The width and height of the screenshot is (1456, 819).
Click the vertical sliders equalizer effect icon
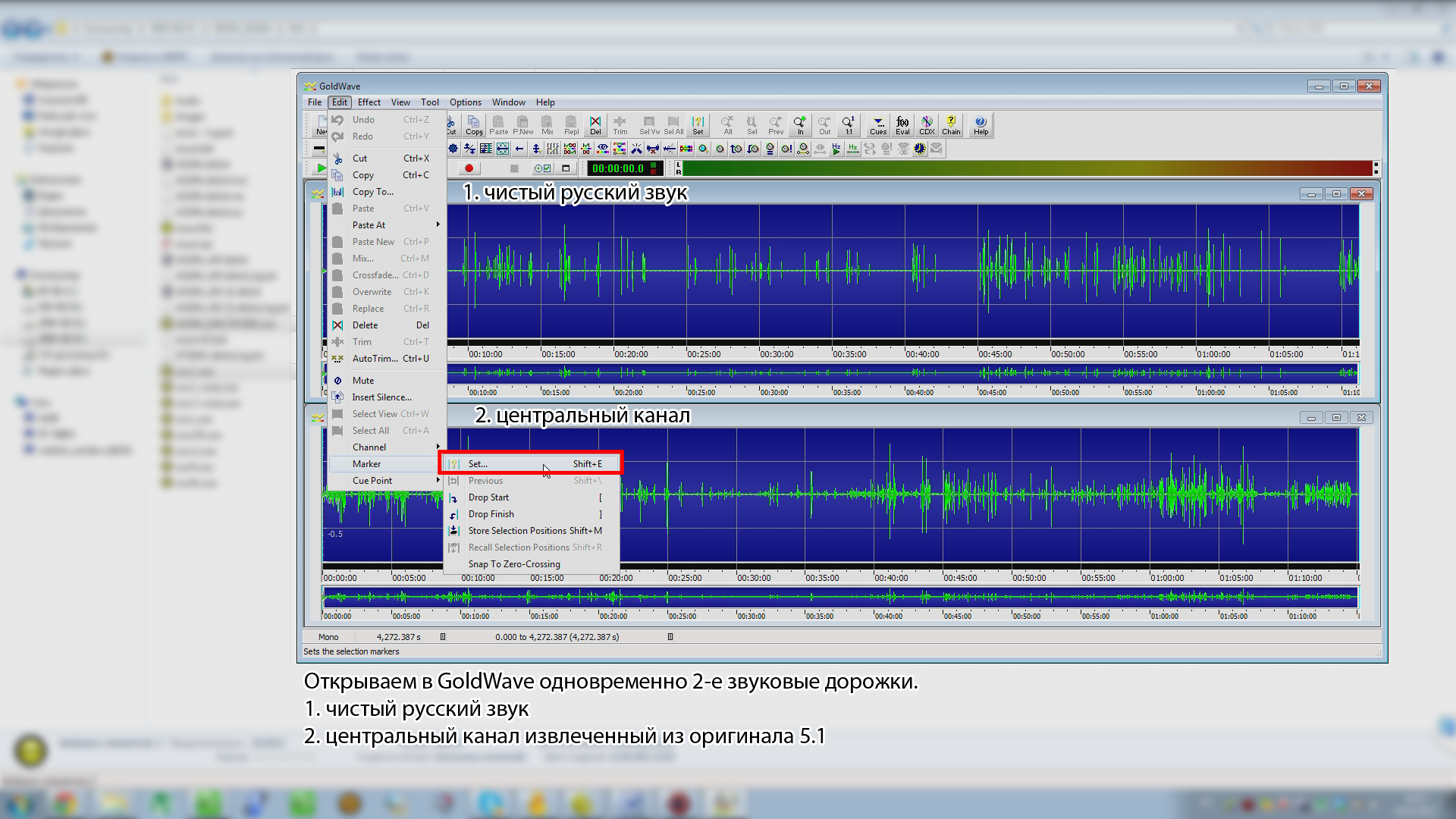[553, 149]
